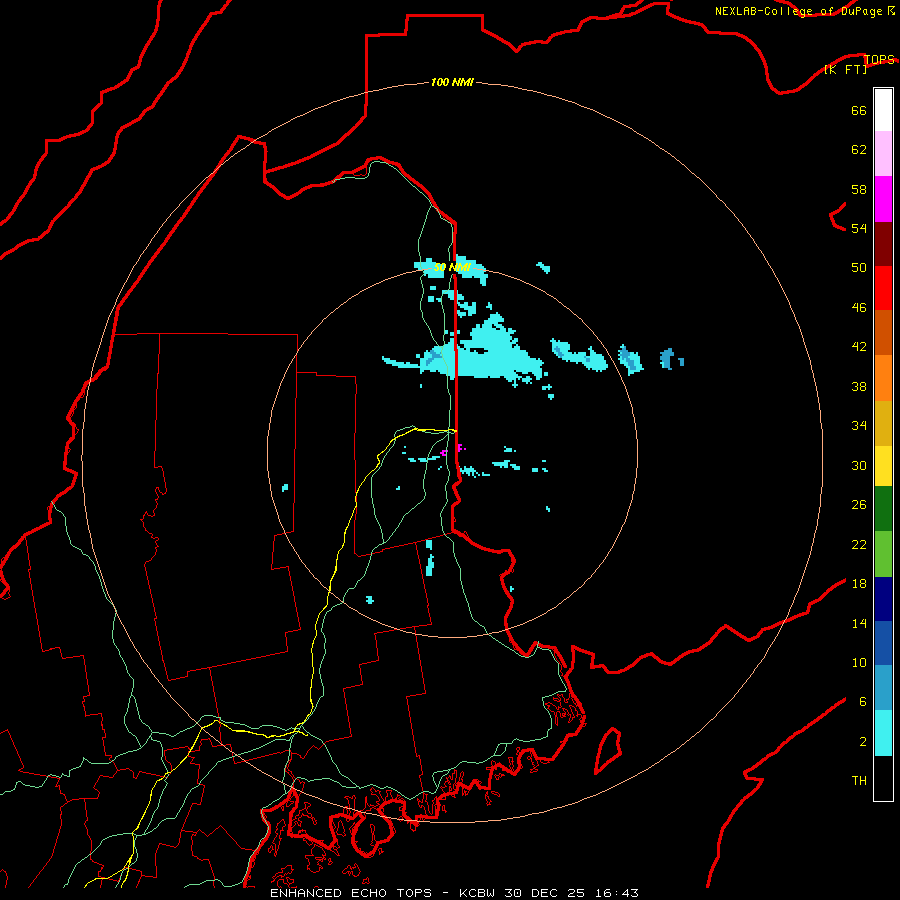Viewport: 900px width, 900px height.
Task: Click the '26' legend label
Action: [x=859, y=505]
